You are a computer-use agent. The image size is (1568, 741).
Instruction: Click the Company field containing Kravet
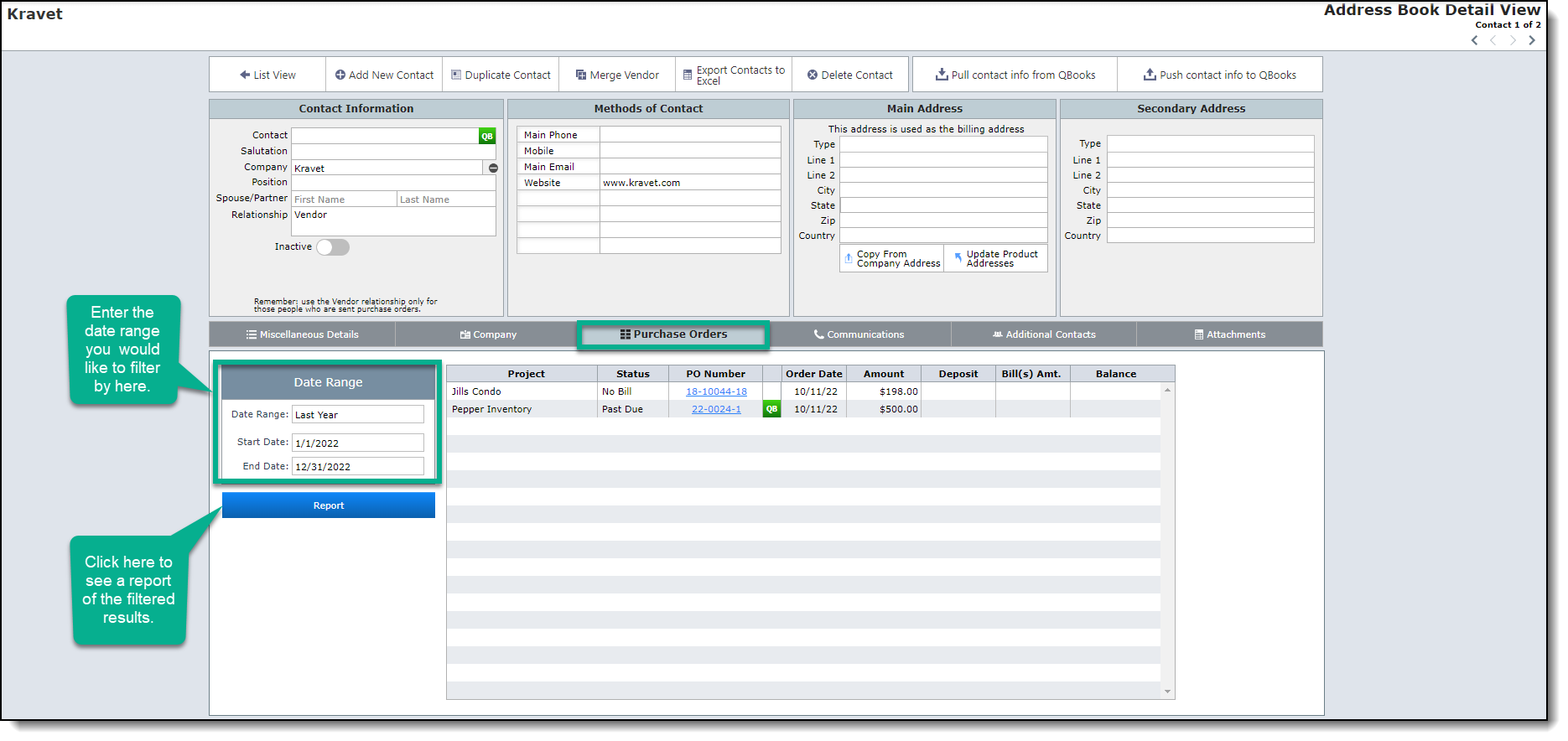[x=387, y=168]
